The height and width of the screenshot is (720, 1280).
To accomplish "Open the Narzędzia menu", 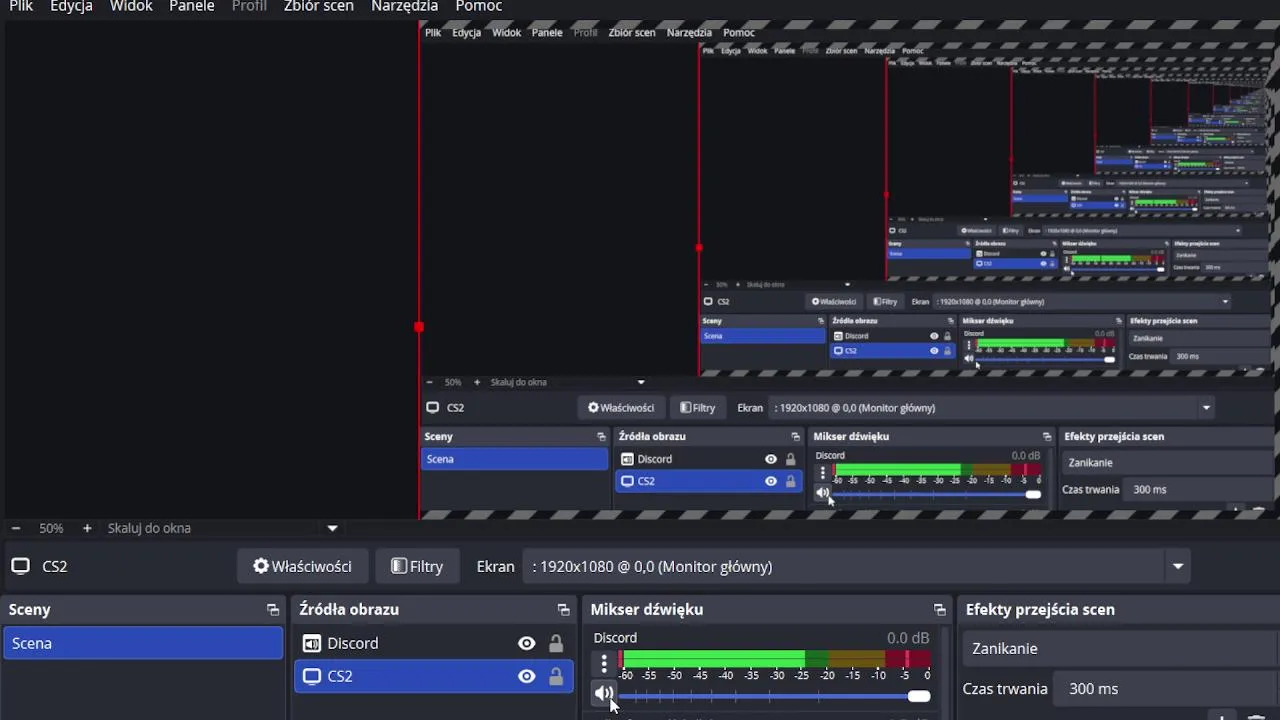I will [404, 6].
